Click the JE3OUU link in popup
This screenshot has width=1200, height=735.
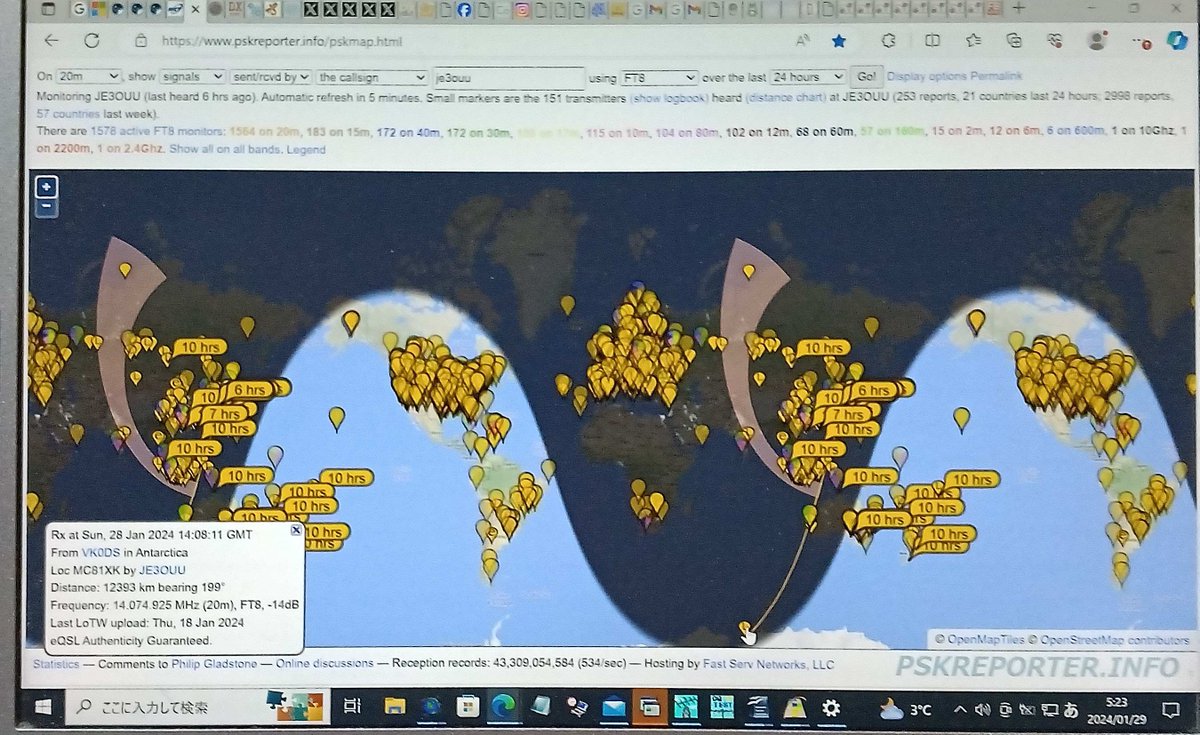[x=162, y=570]
